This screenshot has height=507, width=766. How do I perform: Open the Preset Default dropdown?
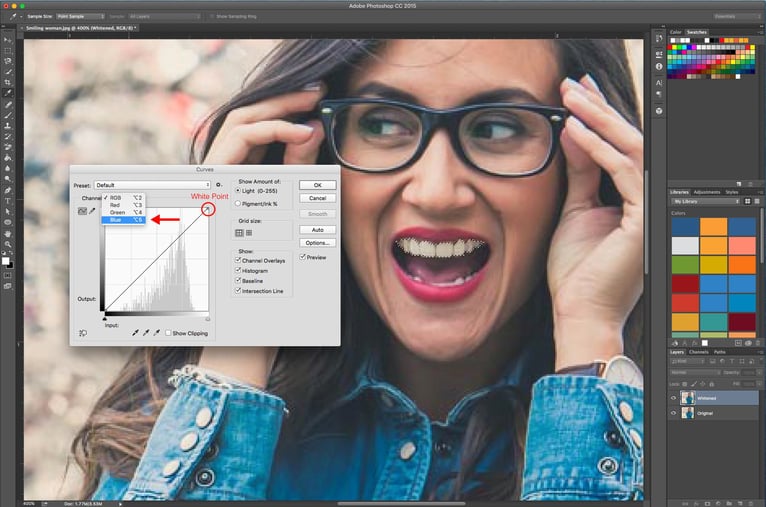tap(152, 185)
